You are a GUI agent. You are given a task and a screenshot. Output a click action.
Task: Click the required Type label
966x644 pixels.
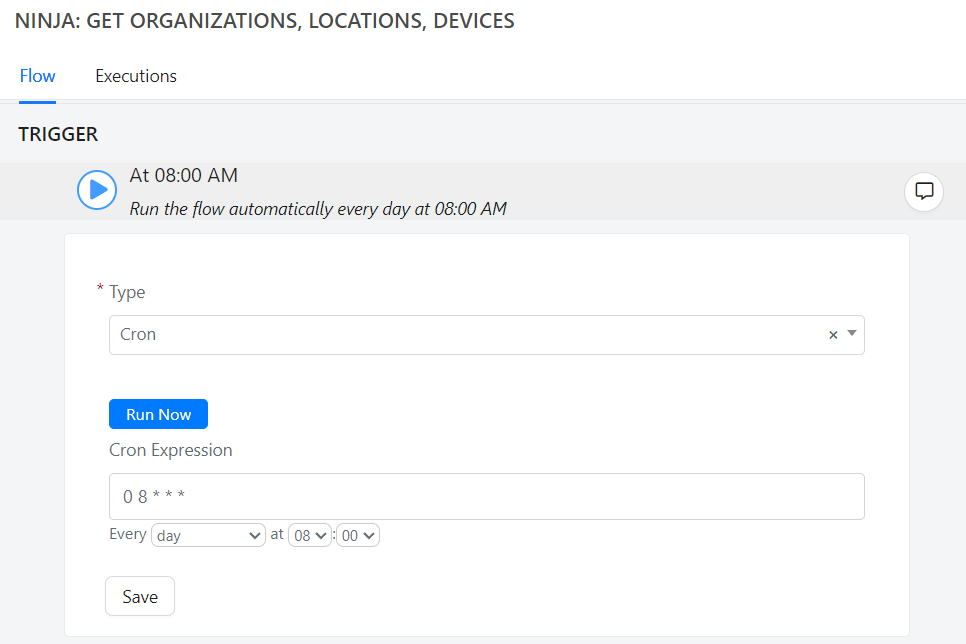121,291
